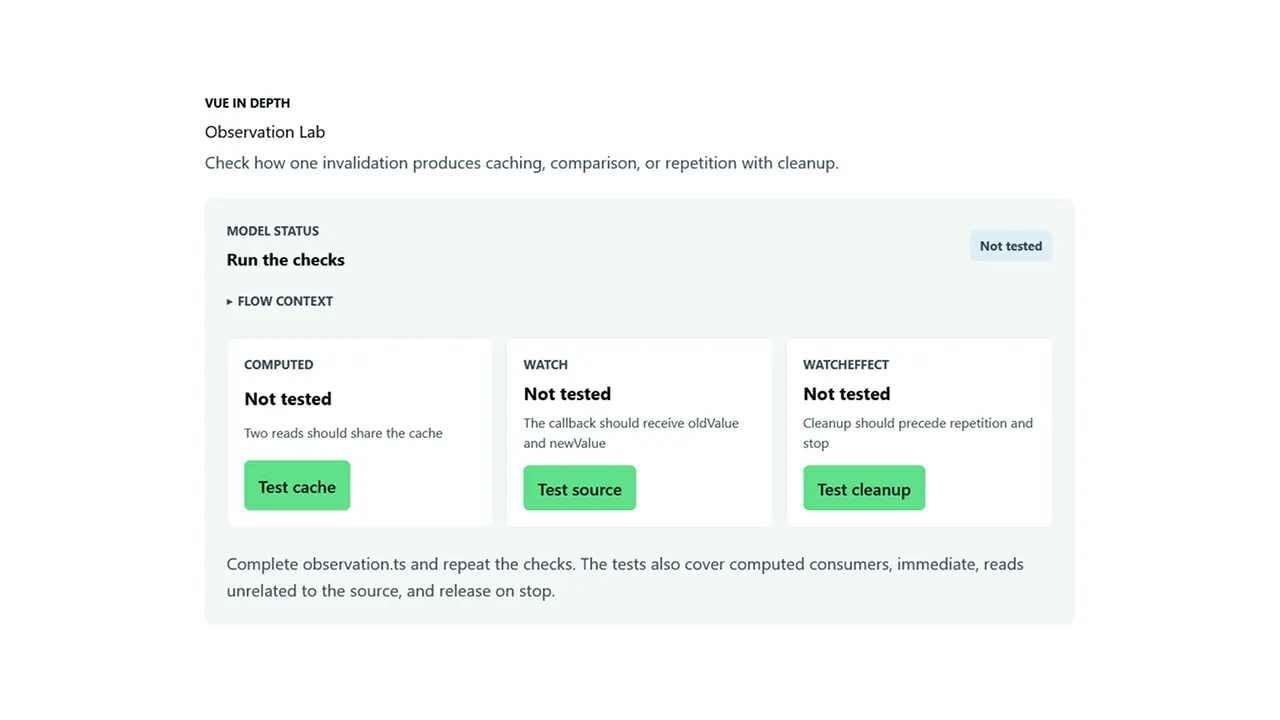1280x720 pixels.
Task: Click the 'MODEL STATUS' label
Action: coord(273,231)
